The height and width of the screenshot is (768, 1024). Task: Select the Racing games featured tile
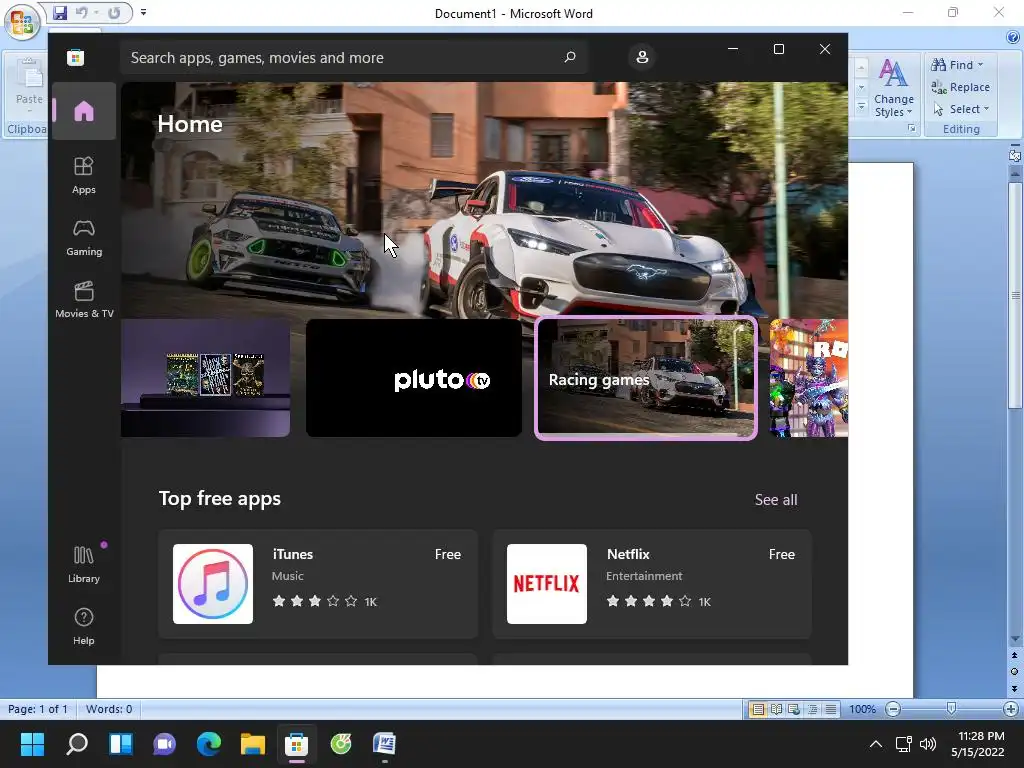646,378
